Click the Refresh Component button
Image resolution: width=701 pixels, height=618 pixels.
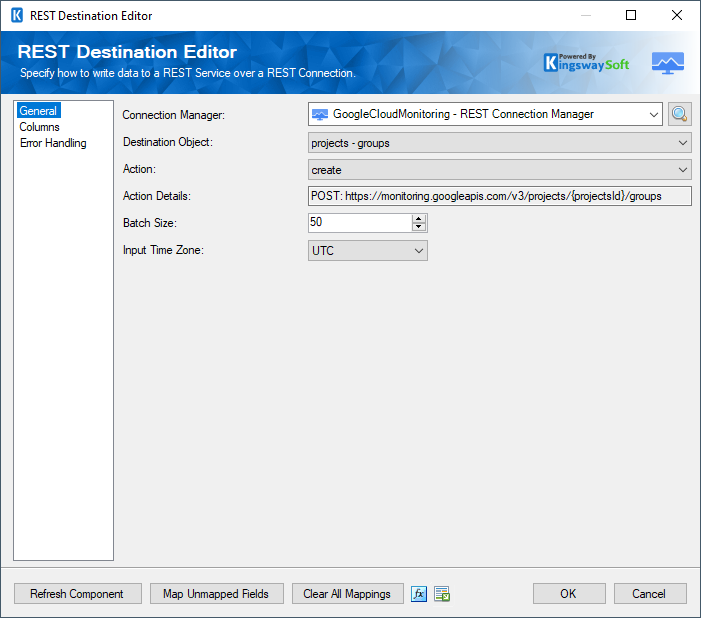pyautogui.click(x=77, y=594)
